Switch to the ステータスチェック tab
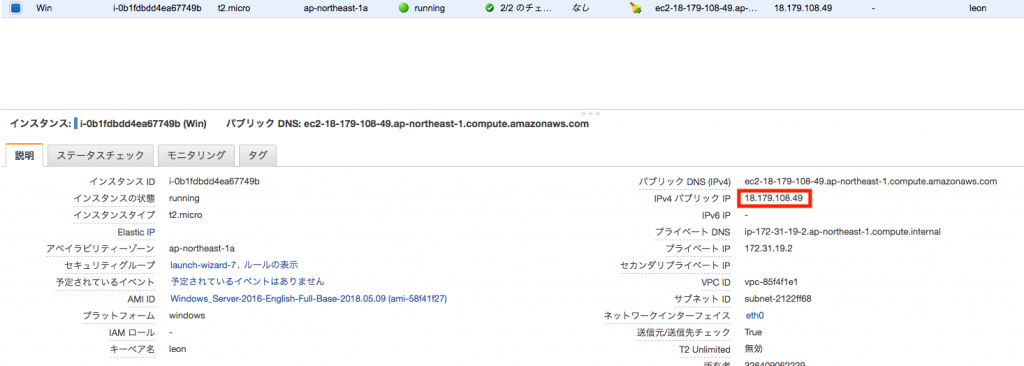Viewport: 1024px width, 366px height. point(101,156)
